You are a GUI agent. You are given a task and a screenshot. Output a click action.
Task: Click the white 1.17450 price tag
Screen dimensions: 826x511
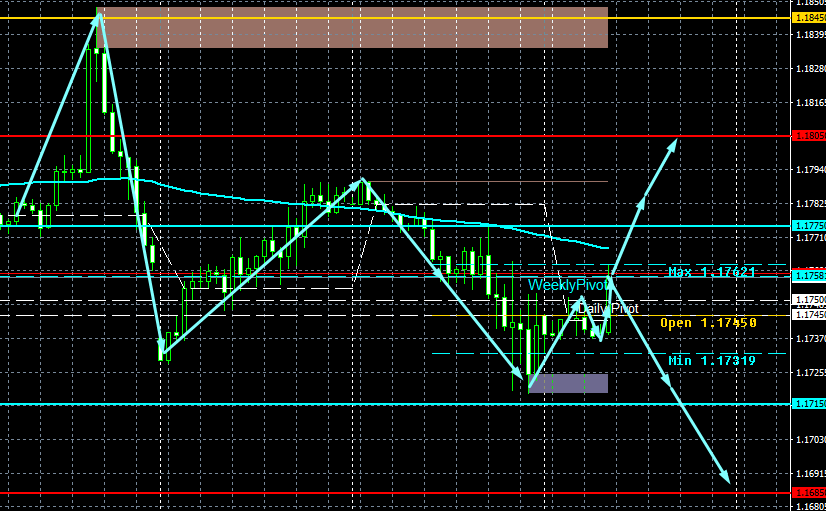[x=809, y=315]
